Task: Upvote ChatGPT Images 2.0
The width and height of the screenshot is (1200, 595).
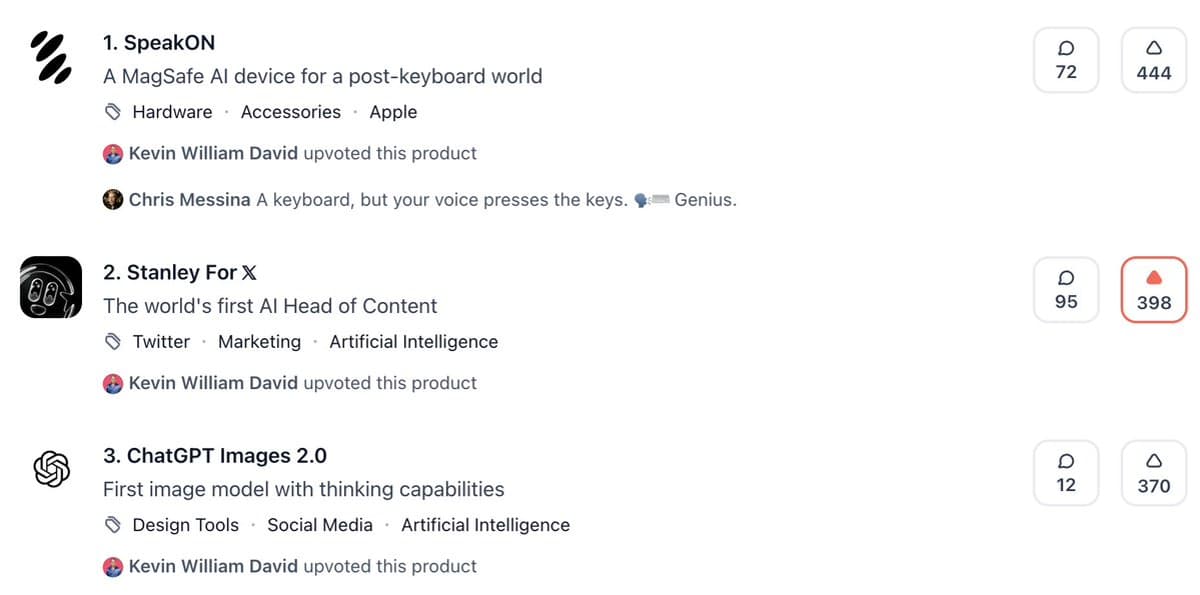Action: click(1153, 473)
